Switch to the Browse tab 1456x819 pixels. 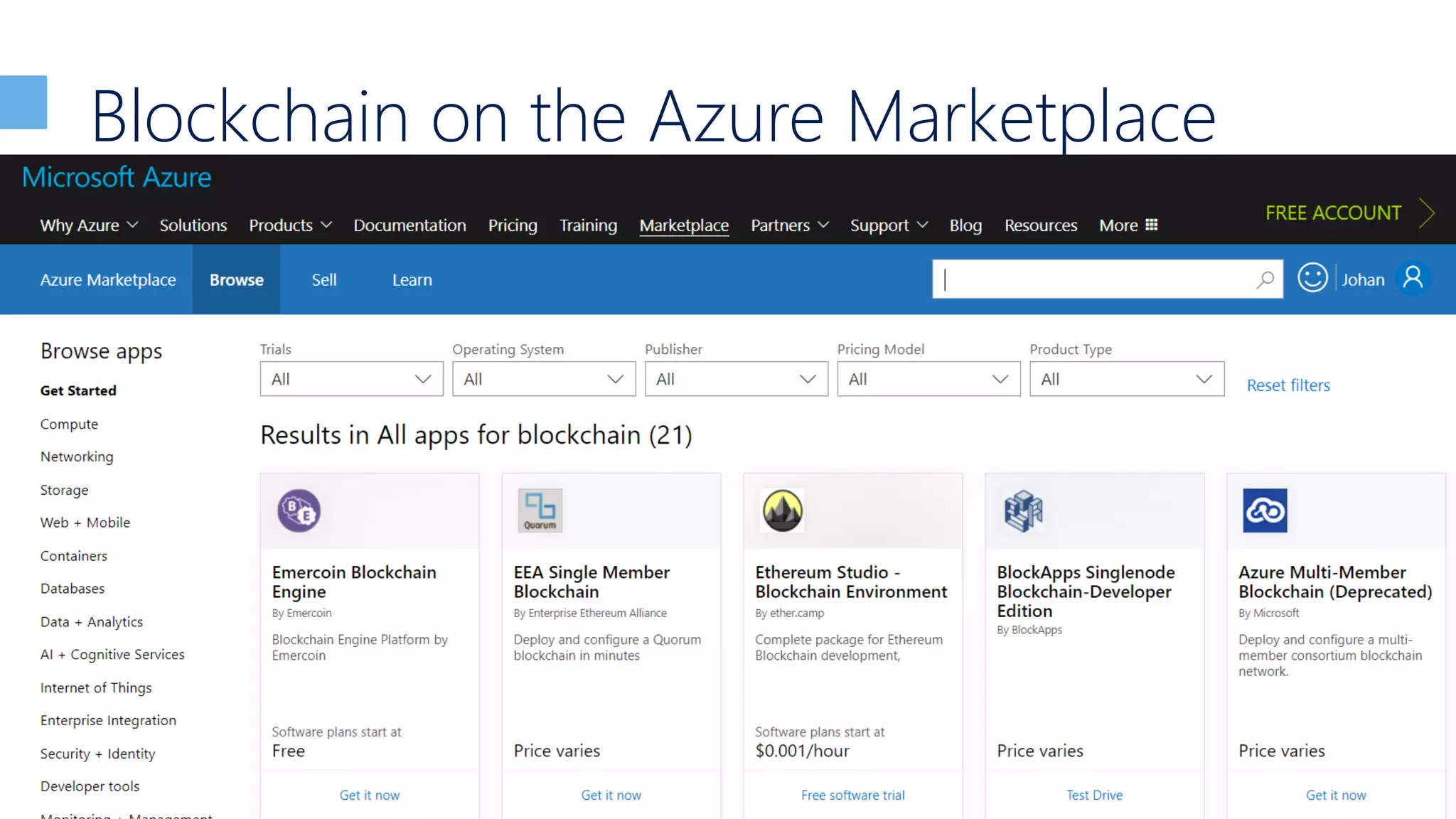click(x=236, y=279)
